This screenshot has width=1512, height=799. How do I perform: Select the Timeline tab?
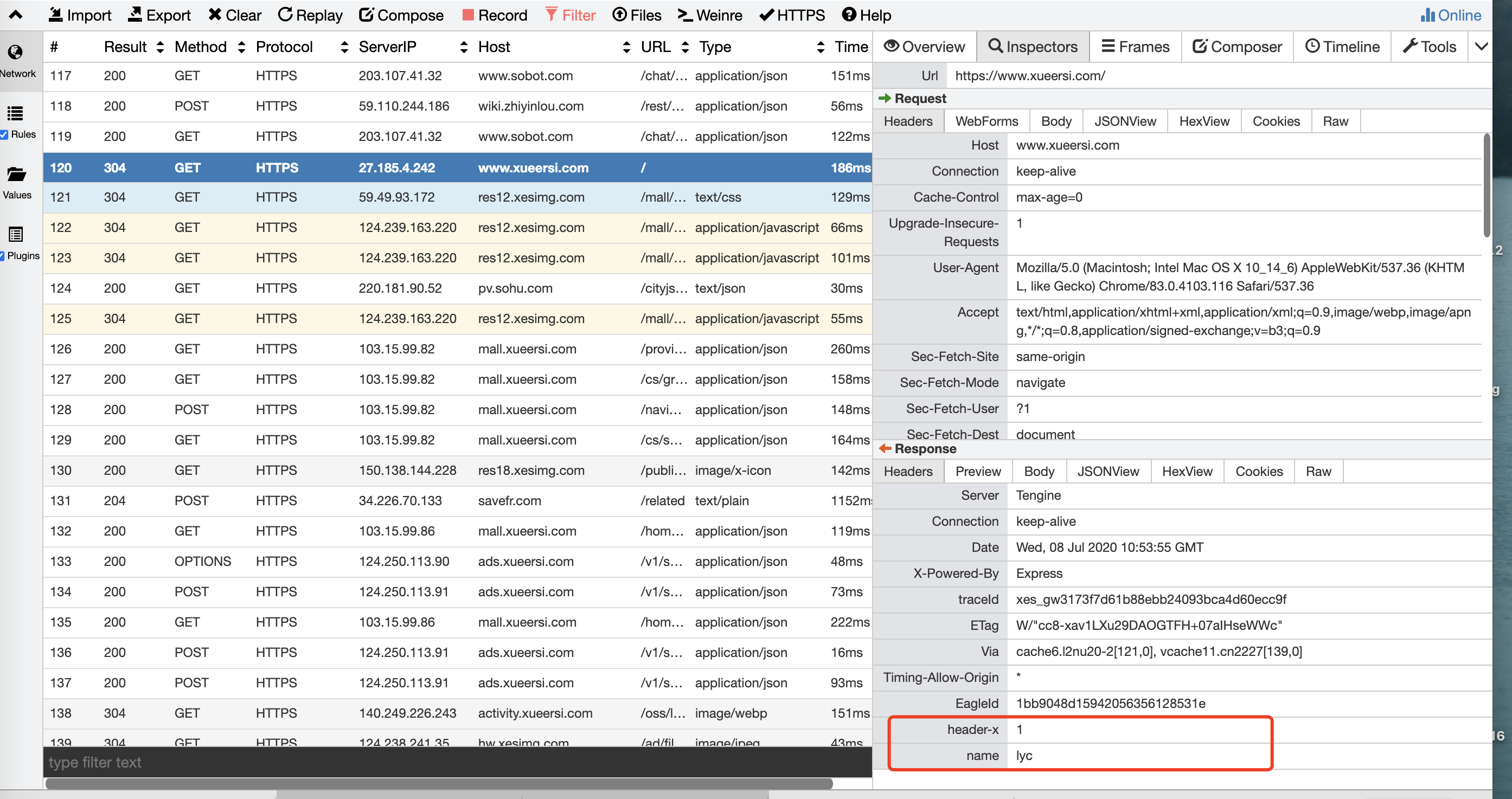1340,46
